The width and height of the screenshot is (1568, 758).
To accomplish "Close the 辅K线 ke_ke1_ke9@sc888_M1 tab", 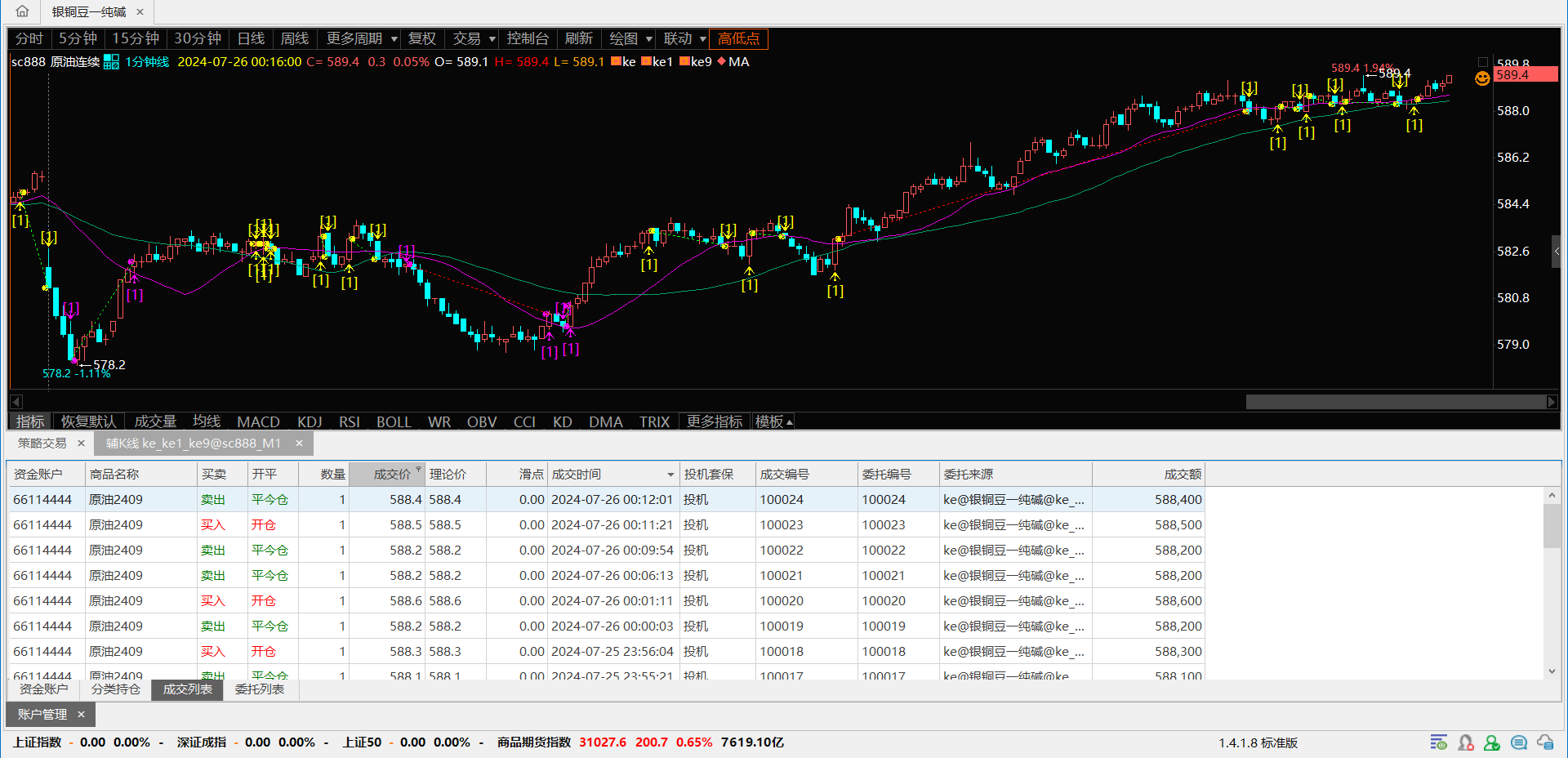I will [x=299, y=443].
